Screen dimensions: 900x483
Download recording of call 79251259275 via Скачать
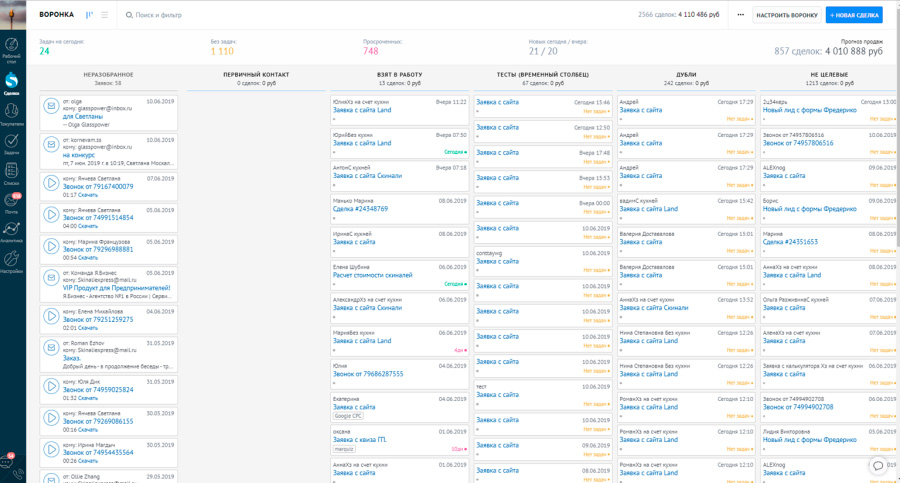tap(88, 328)
